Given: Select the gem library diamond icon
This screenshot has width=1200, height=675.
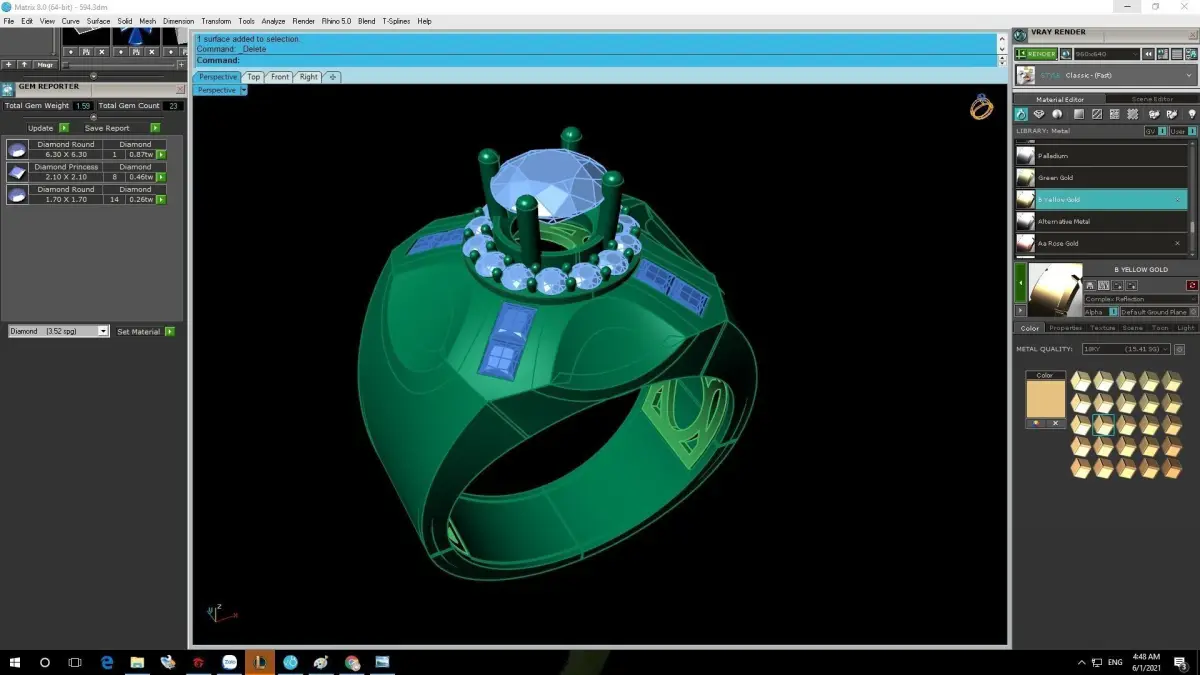Looking at the screenshot, I should 1039,115.
